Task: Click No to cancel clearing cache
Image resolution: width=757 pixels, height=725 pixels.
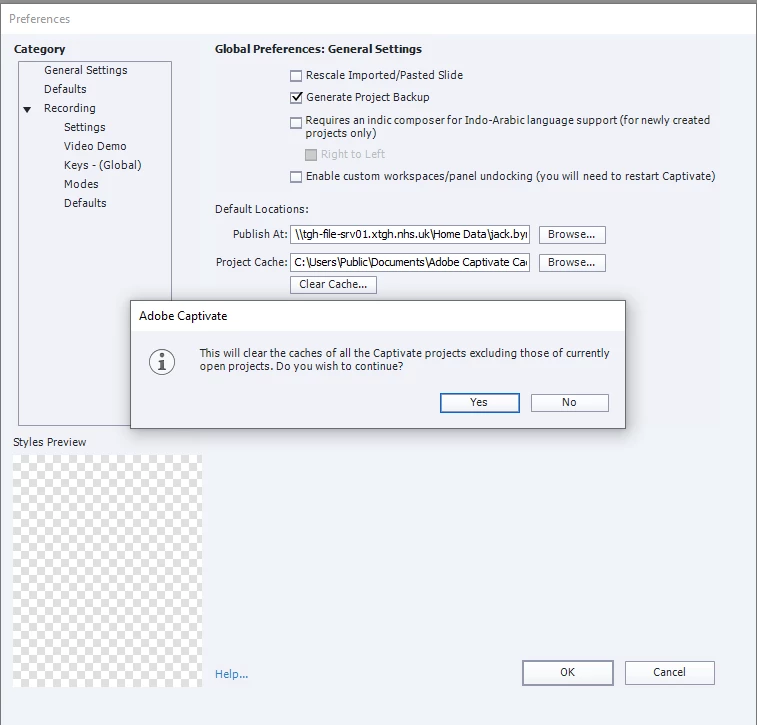Action: tap(570, 403)
